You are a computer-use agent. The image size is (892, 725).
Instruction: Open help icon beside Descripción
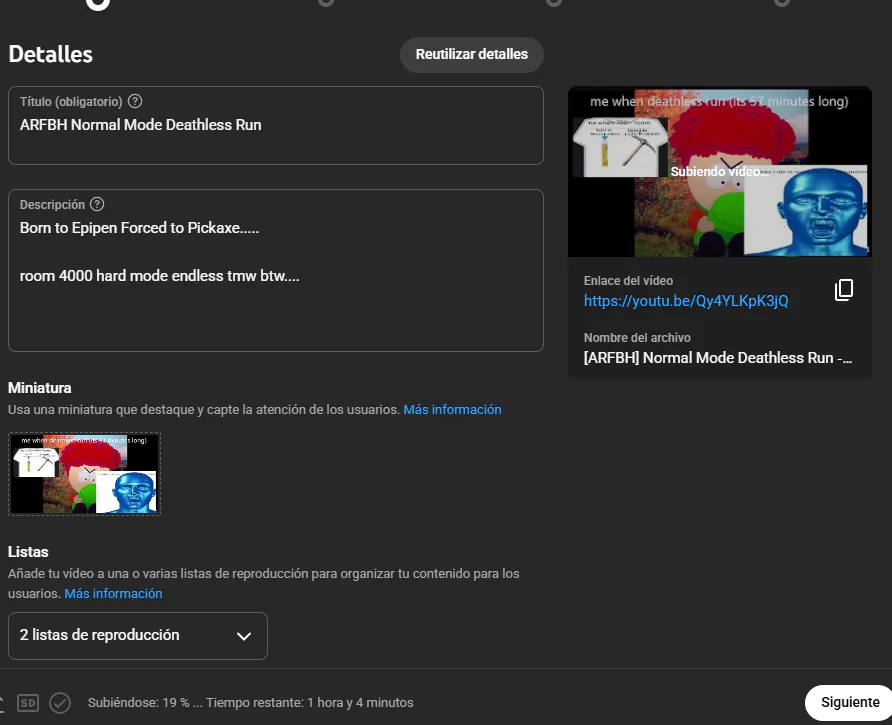click(97, 204)
